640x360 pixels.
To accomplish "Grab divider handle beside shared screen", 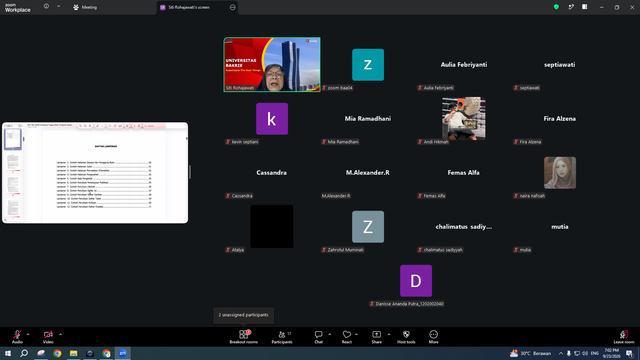I will pyautogui.click(x=190, y=173).
